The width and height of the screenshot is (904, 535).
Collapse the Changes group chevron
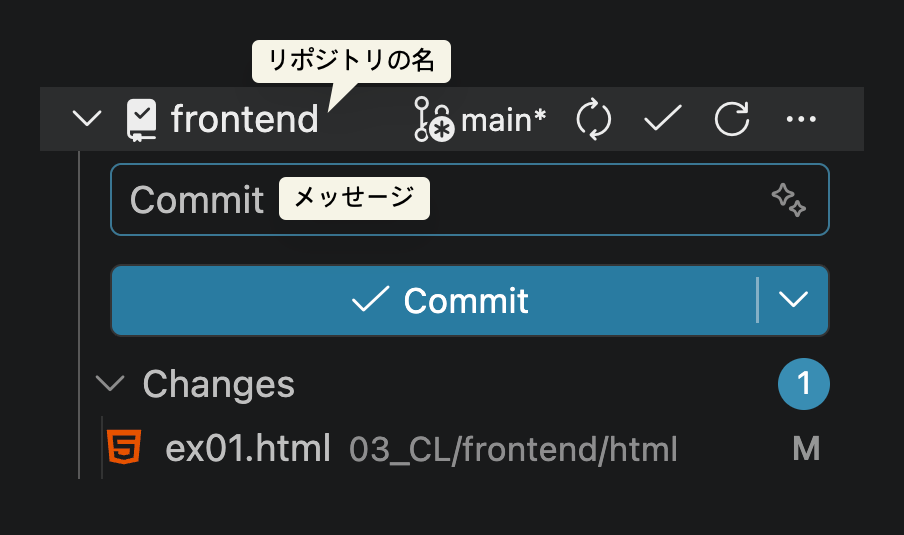[110, 383]
